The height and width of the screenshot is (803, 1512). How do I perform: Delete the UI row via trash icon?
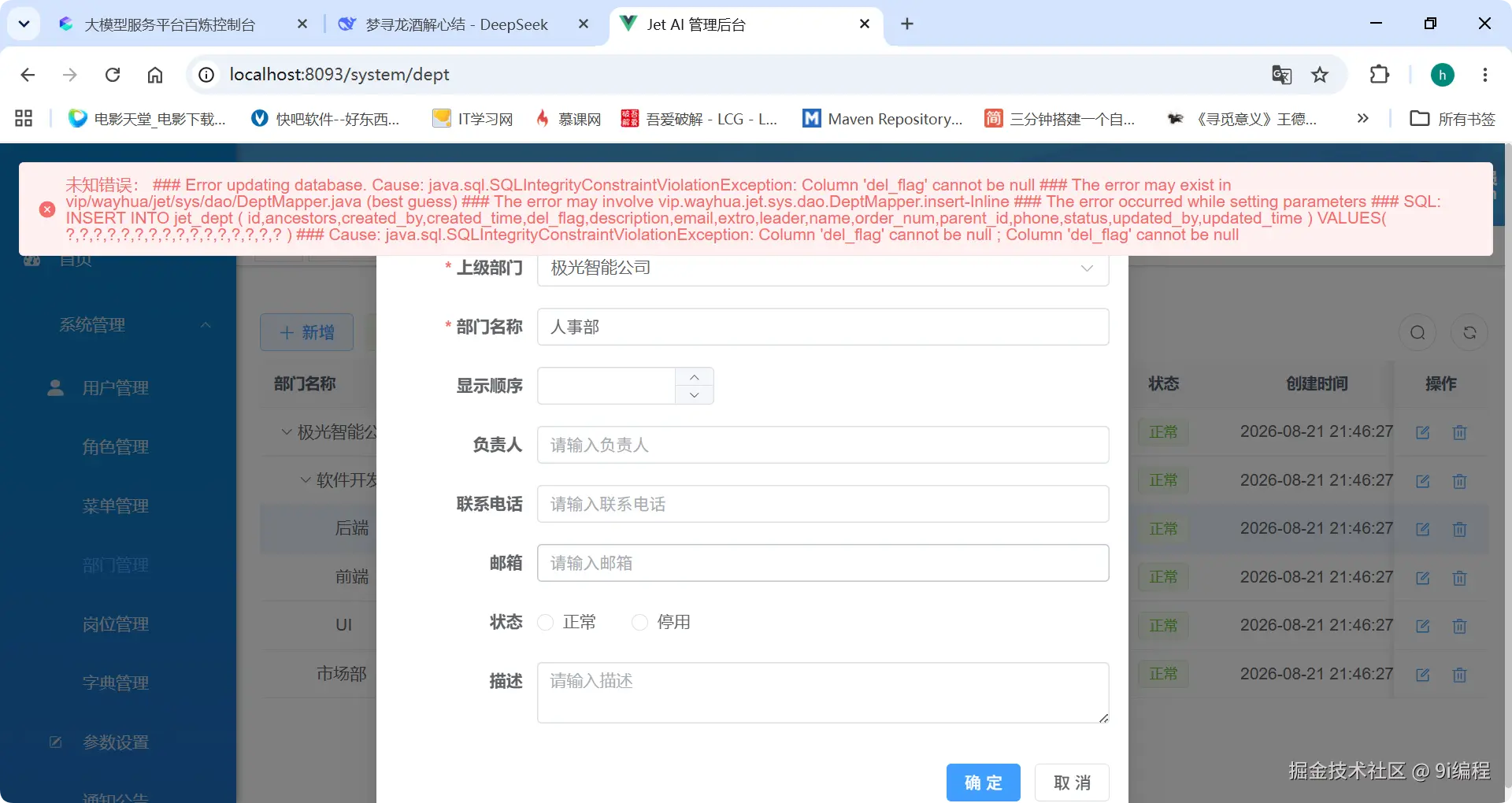point(1459,626)
